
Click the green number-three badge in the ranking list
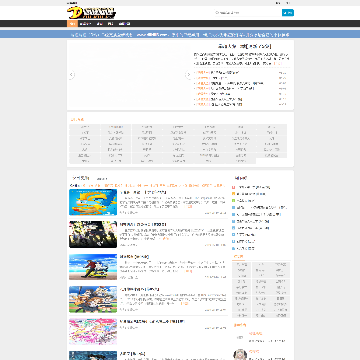coord(233,201)
